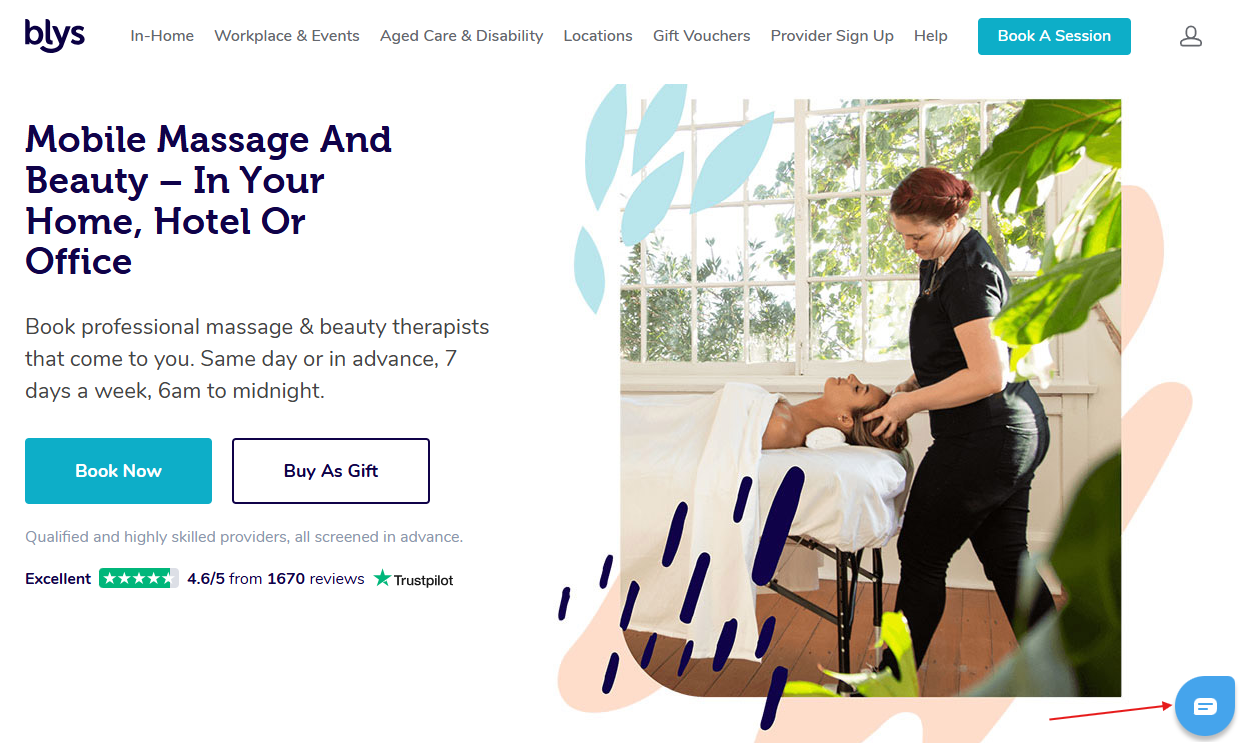Image resolution: width=1246 pixels, height=743 pixels.
Task: Open the user account profile icon
Action: (1190, 37)
